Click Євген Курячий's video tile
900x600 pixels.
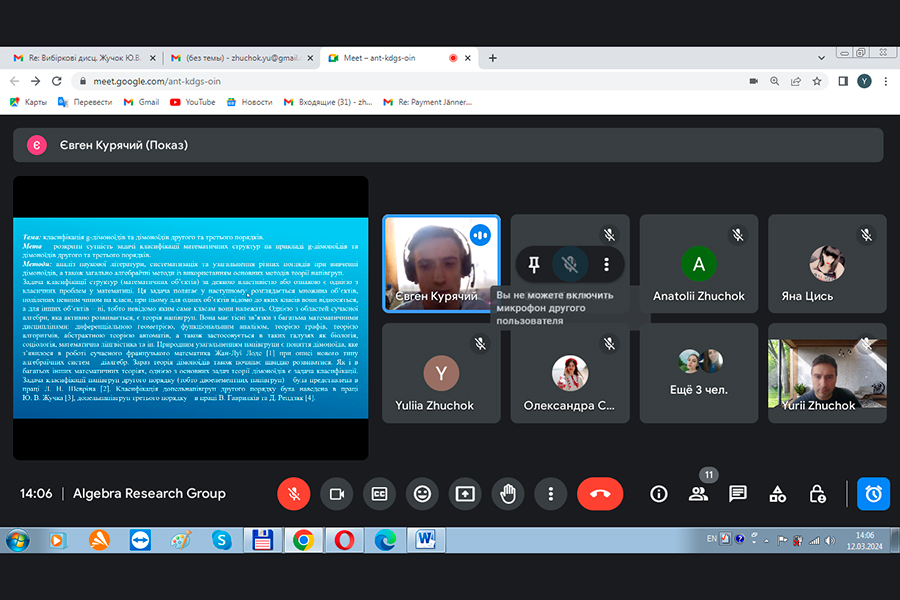tap(441, 264)
